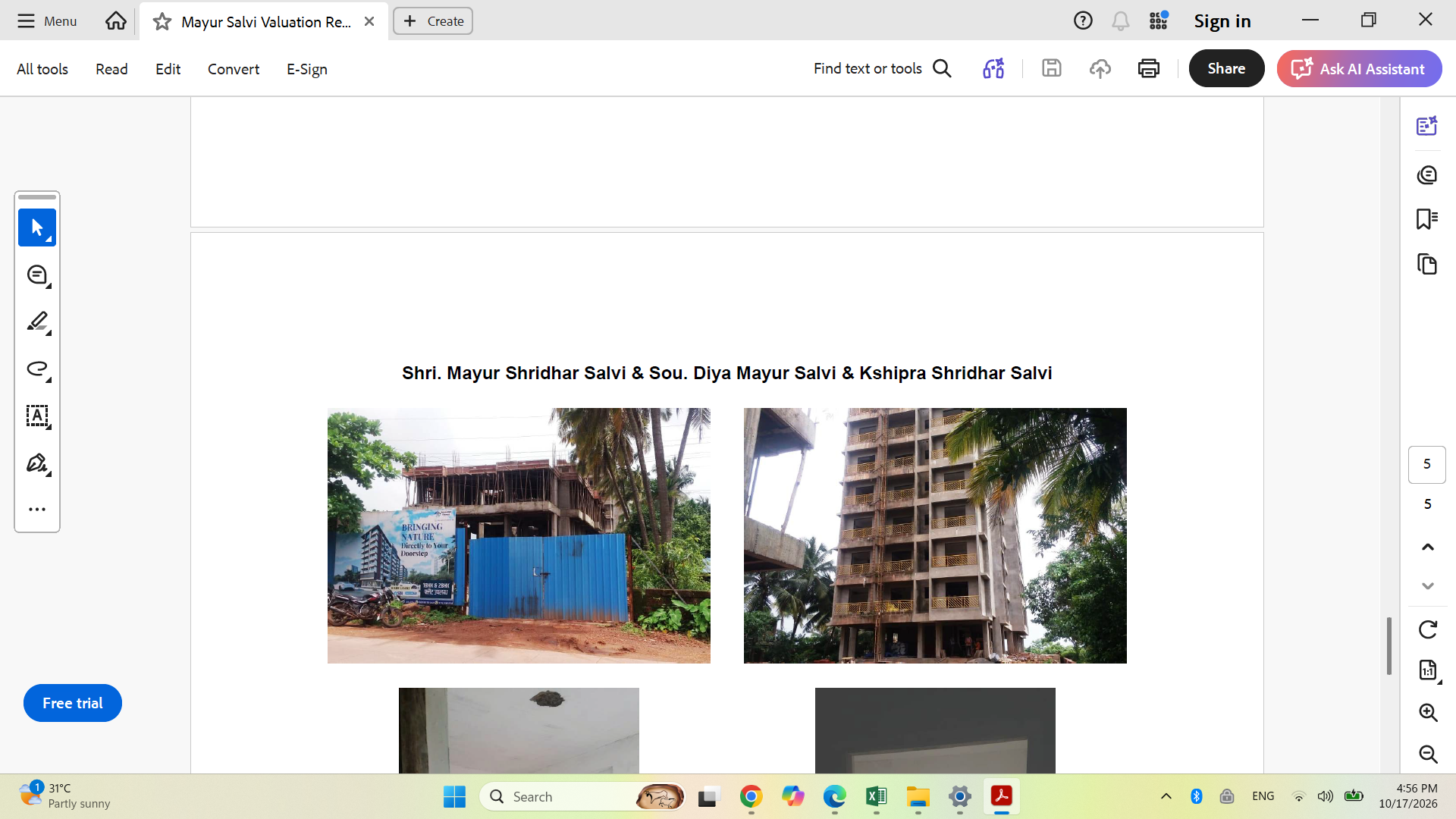The image size is (1456, 819).
Task: Open Excel from the Windows taskbar
Action: coord(876,796)
